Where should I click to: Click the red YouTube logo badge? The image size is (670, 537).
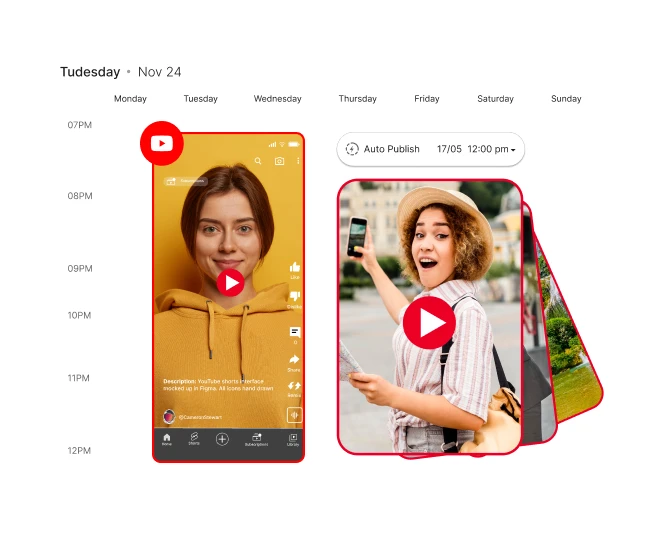[161, 143]
